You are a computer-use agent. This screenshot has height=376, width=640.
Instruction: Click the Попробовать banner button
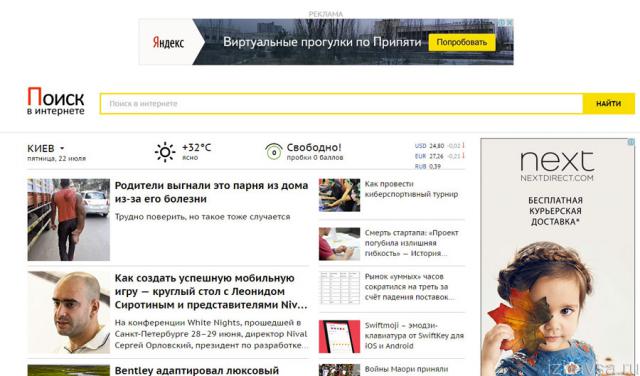462,42
